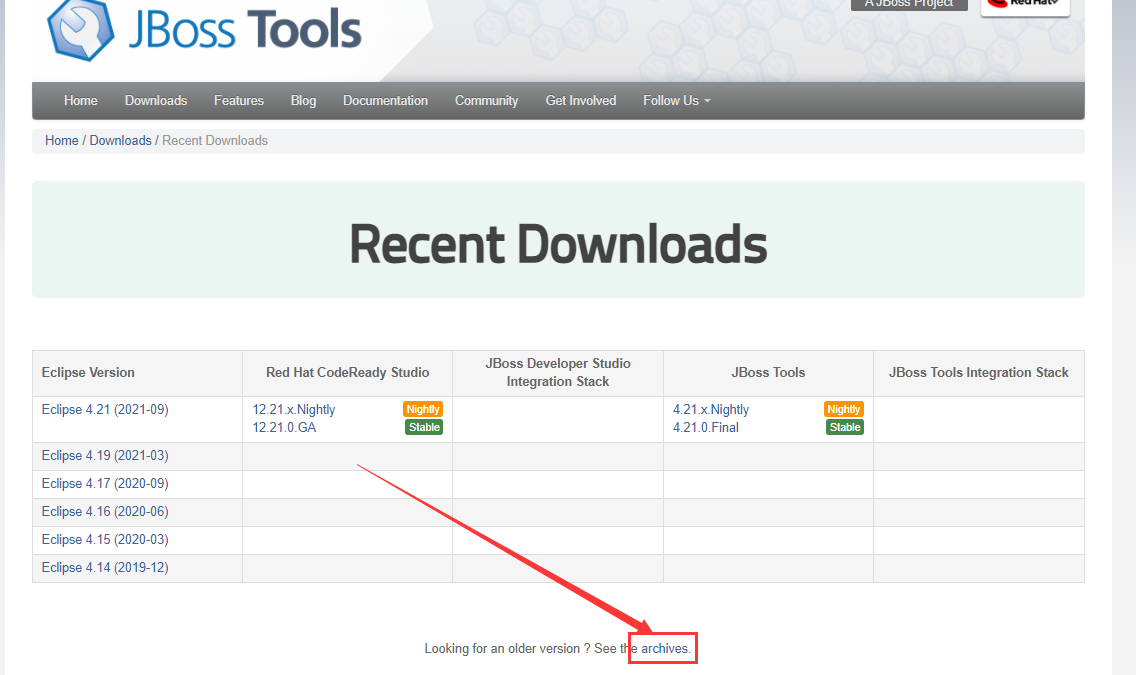Open Eclipse 4.17 (2020-09) link
This screenshot has height=675, width=1136.
click(105, 484)
